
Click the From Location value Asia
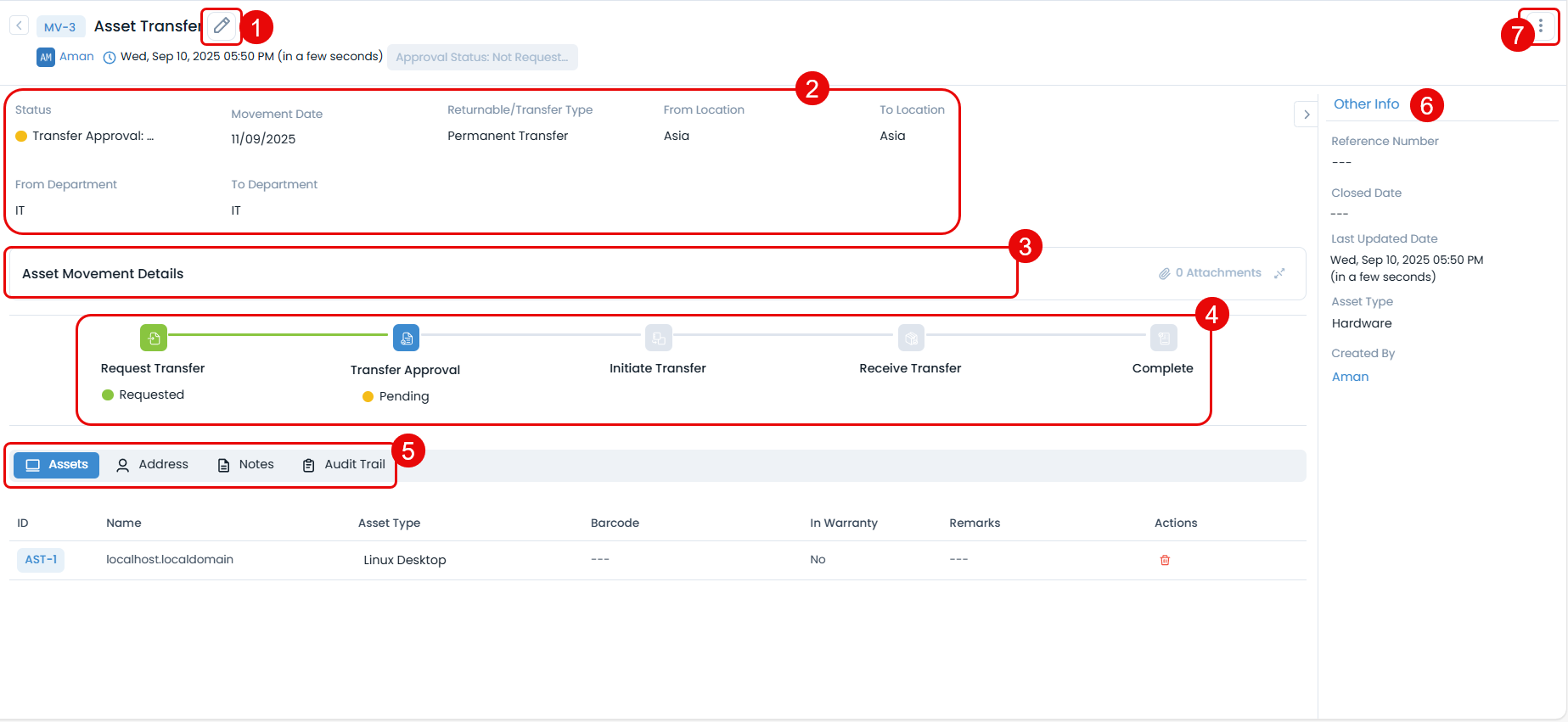coord(677,136)
